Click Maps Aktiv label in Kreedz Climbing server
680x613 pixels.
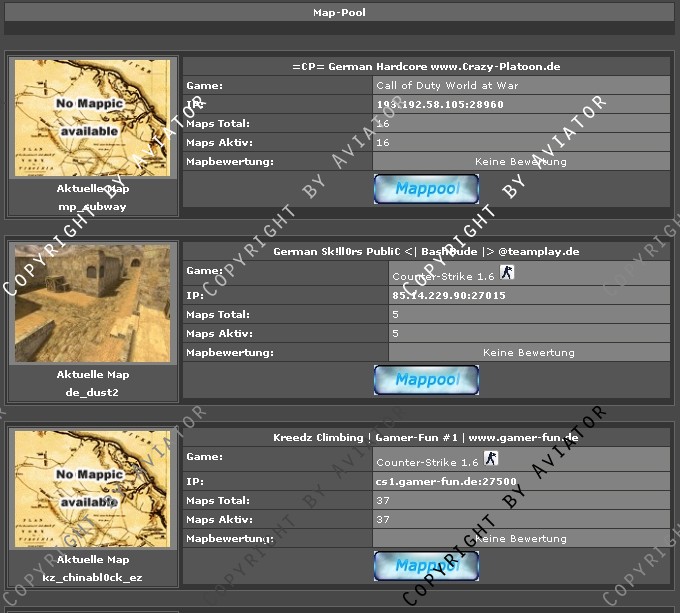tap(219, 520)
